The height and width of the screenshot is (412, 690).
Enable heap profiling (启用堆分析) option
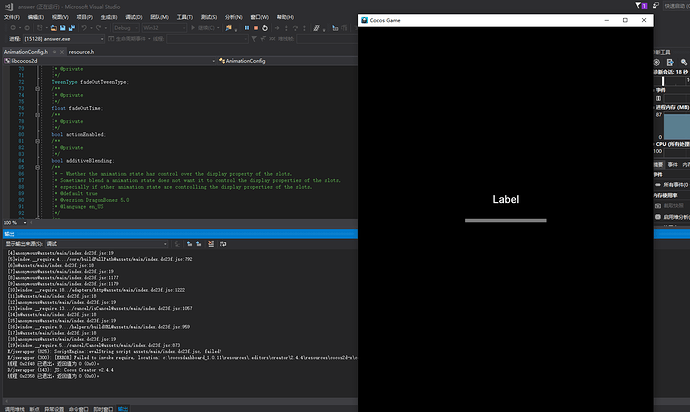[672, 217]
